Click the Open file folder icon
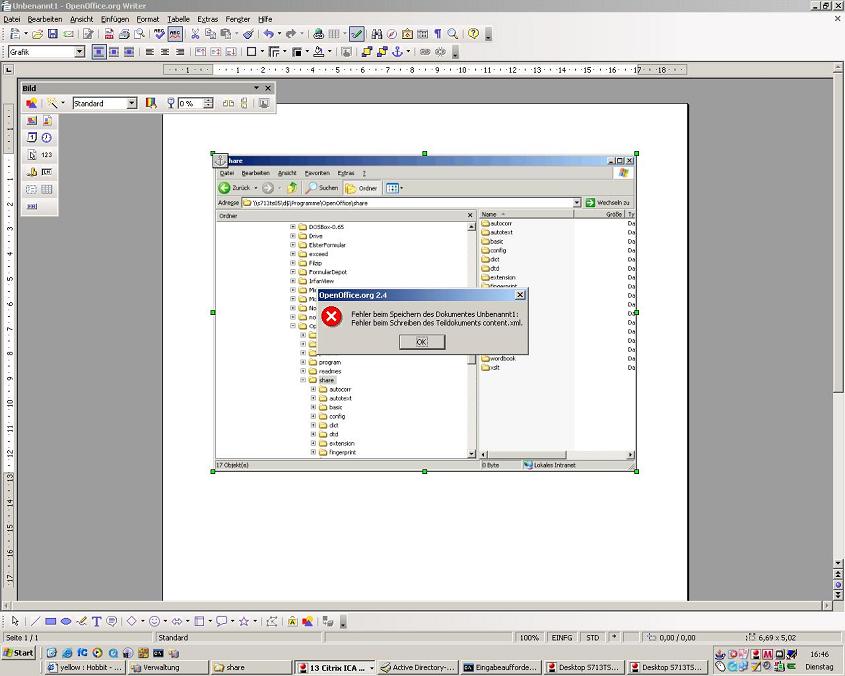845x676 pixels. point(37,34)
